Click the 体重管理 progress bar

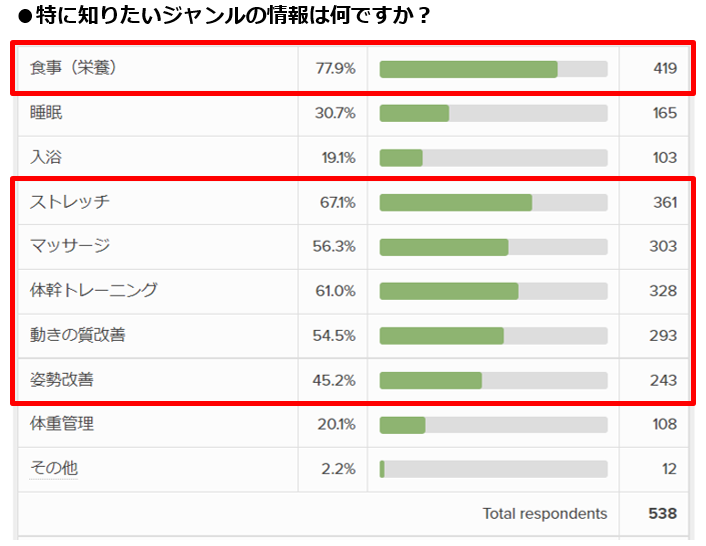click(x=493, y=424)
